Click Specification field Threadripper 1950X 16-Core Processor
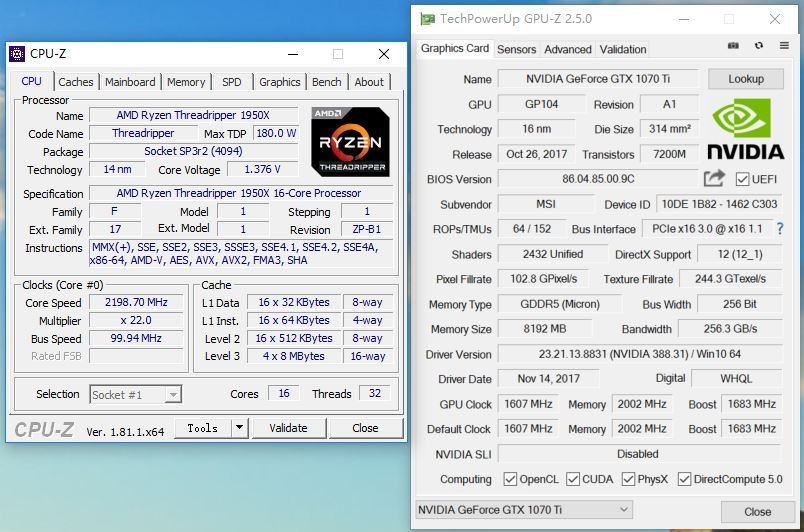Screen dimensions: 804x532 241,193
